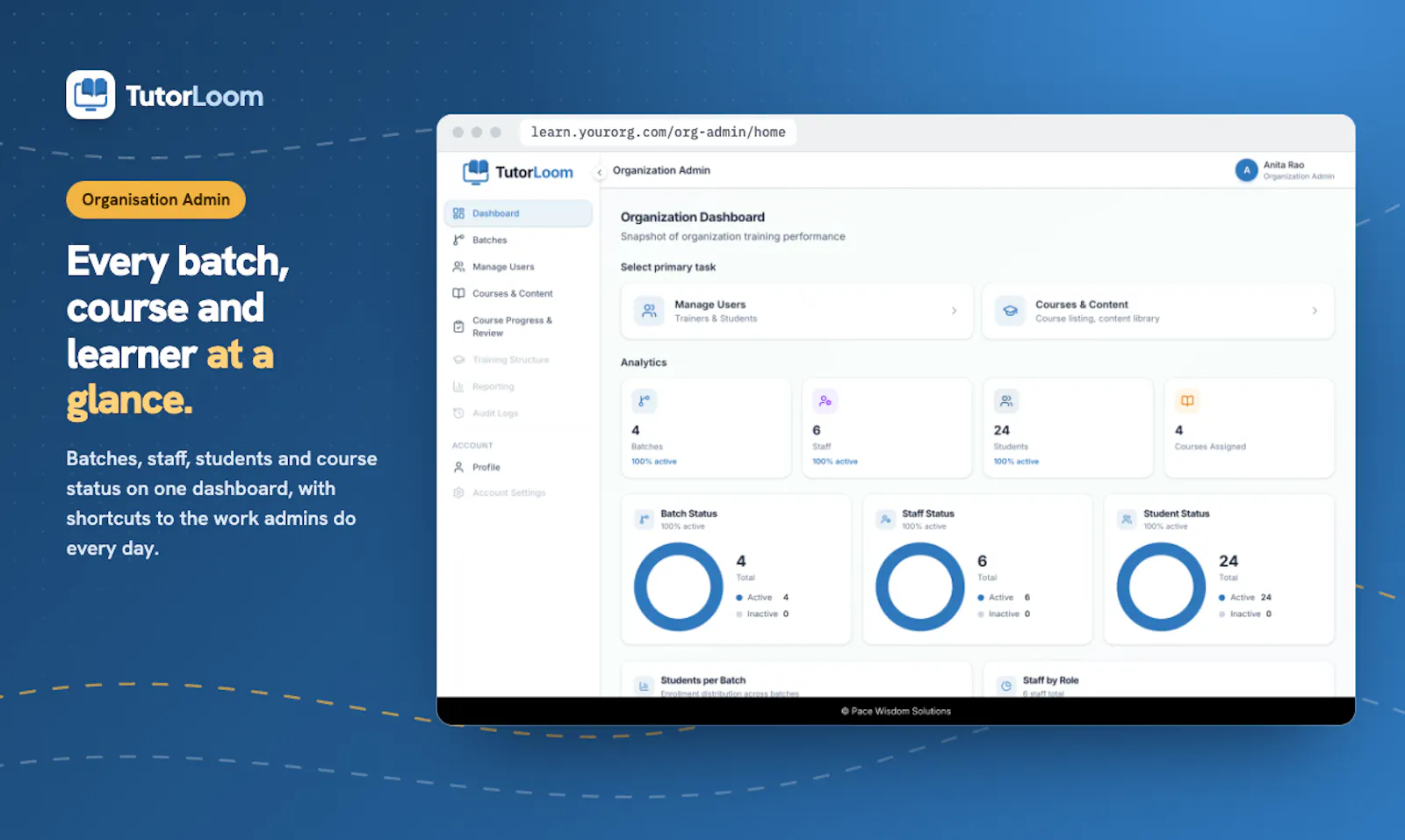Click the Pace Wisdom Solutions footer text
The image size is (1405, 840).
(x=896, y=711)
